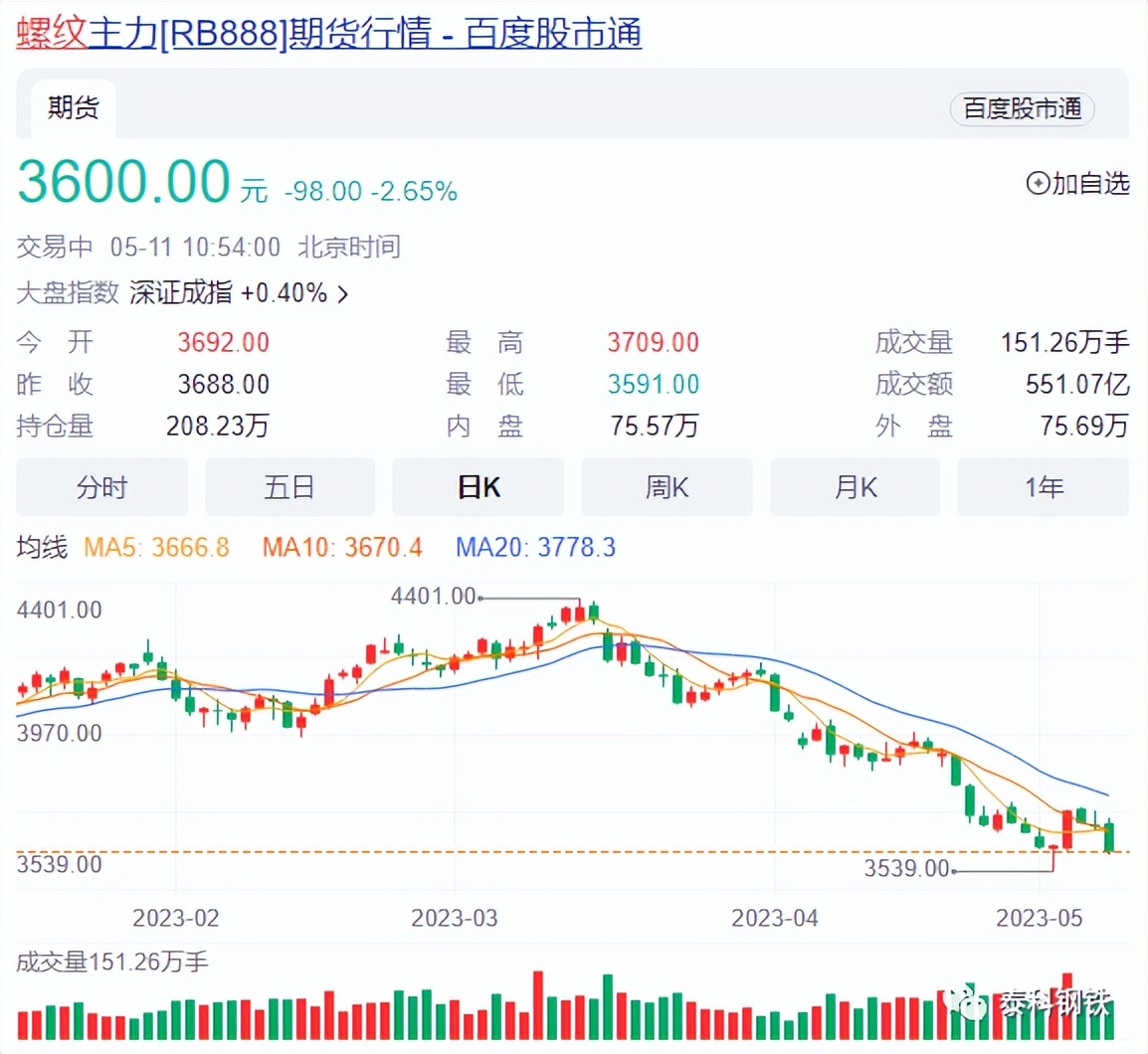Select the 1年 chart view
This screenshot has width=1148, height=1054.
click(x=1044, y=487)
